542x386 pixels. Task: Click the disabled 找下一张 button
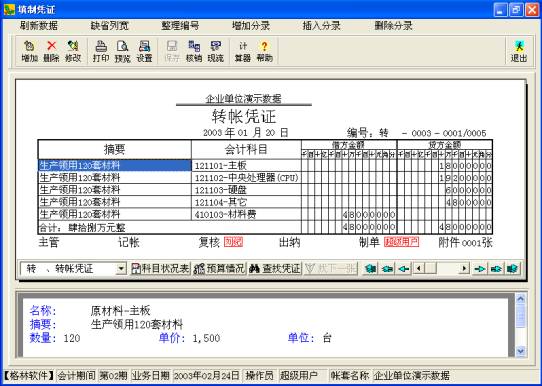331,269
